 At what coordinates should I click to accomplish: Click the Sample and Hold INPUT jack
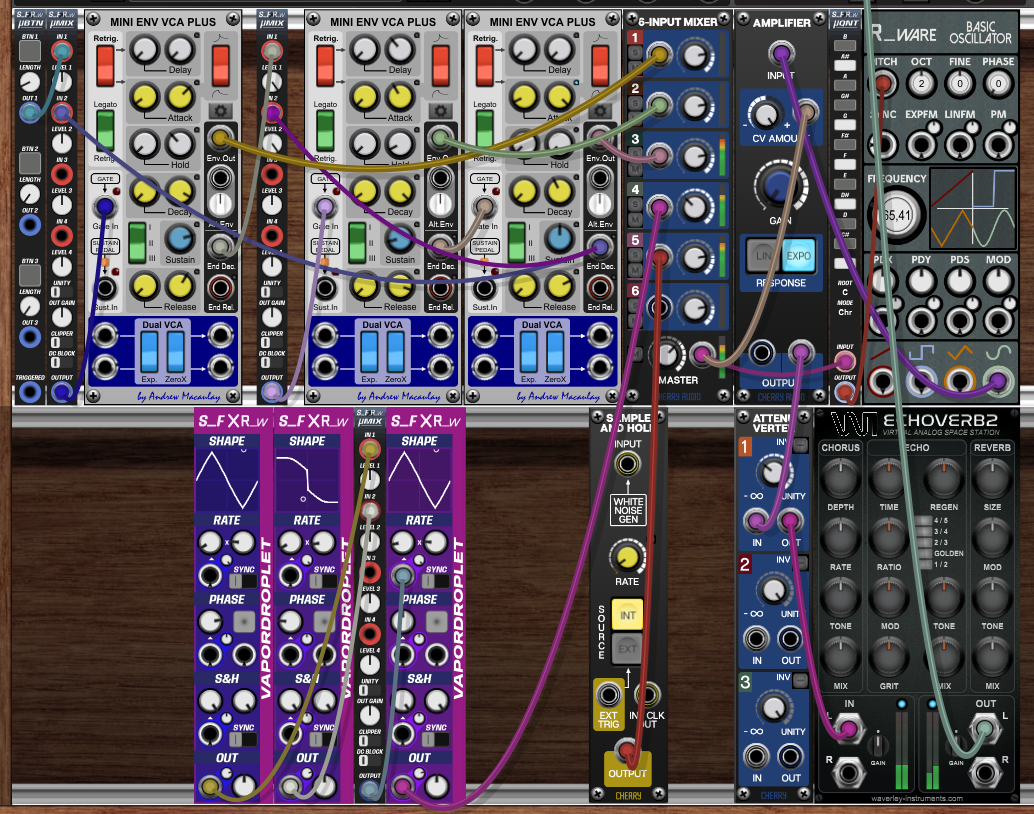627,464
